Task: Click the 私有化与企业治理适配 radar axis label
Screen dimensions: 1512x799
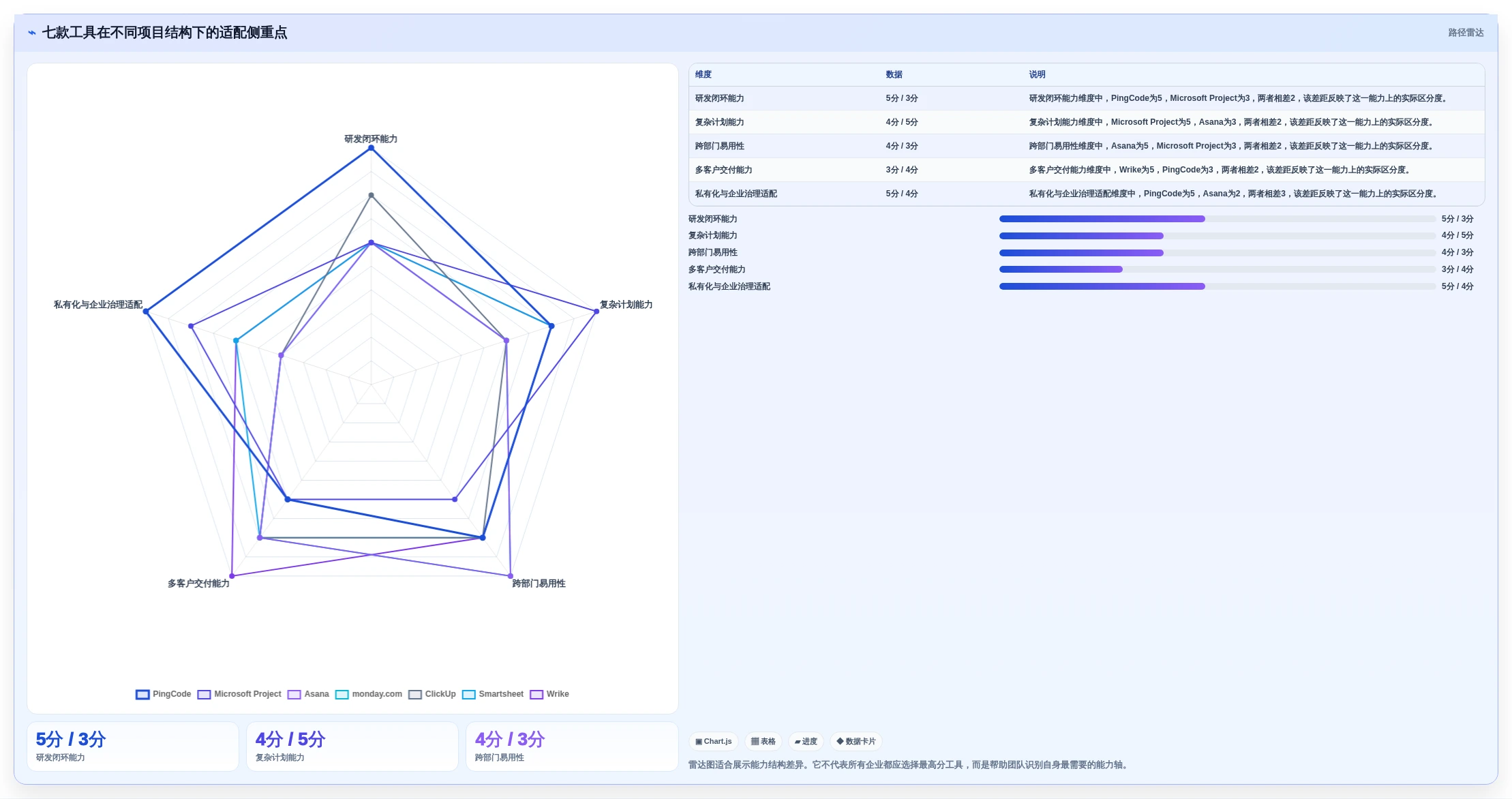Action: [x=98, y=305]
